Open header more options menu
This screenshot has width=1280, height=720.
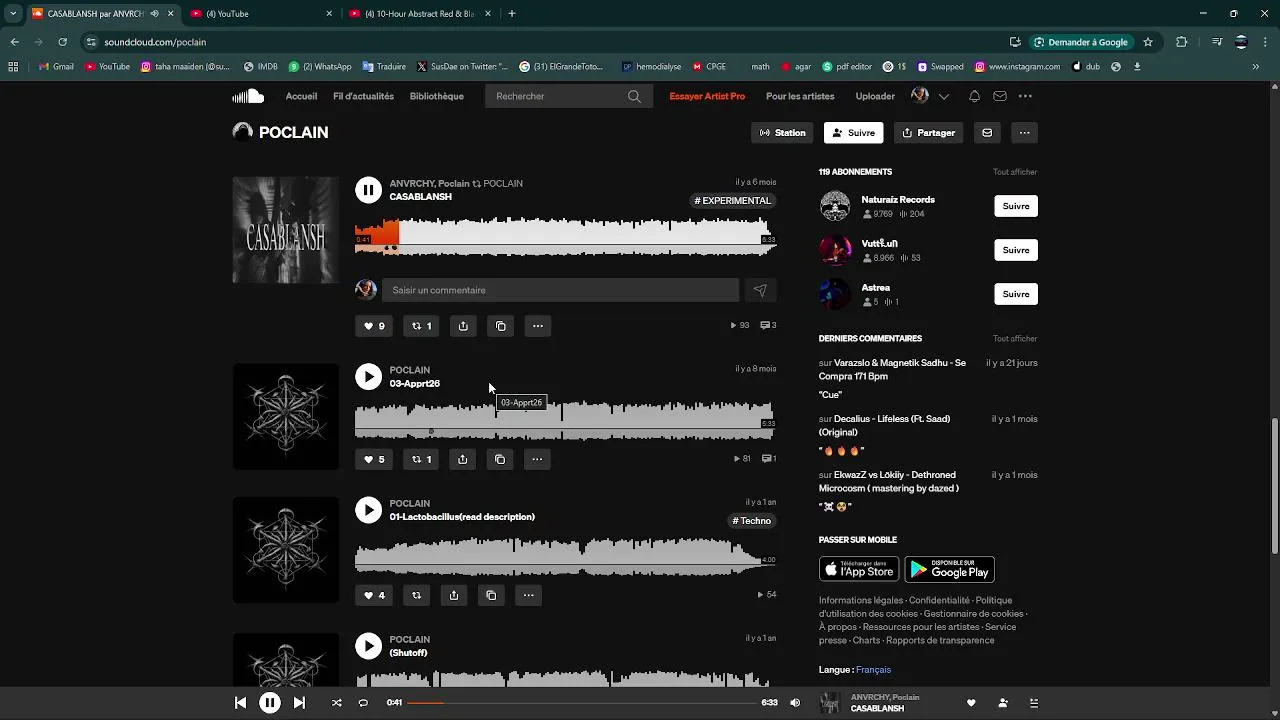(x=1025, y=96)
